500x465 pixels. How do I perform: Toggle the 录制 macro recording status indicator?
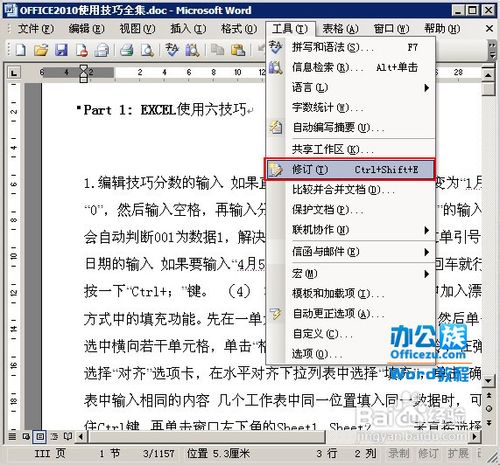point(399,453)
